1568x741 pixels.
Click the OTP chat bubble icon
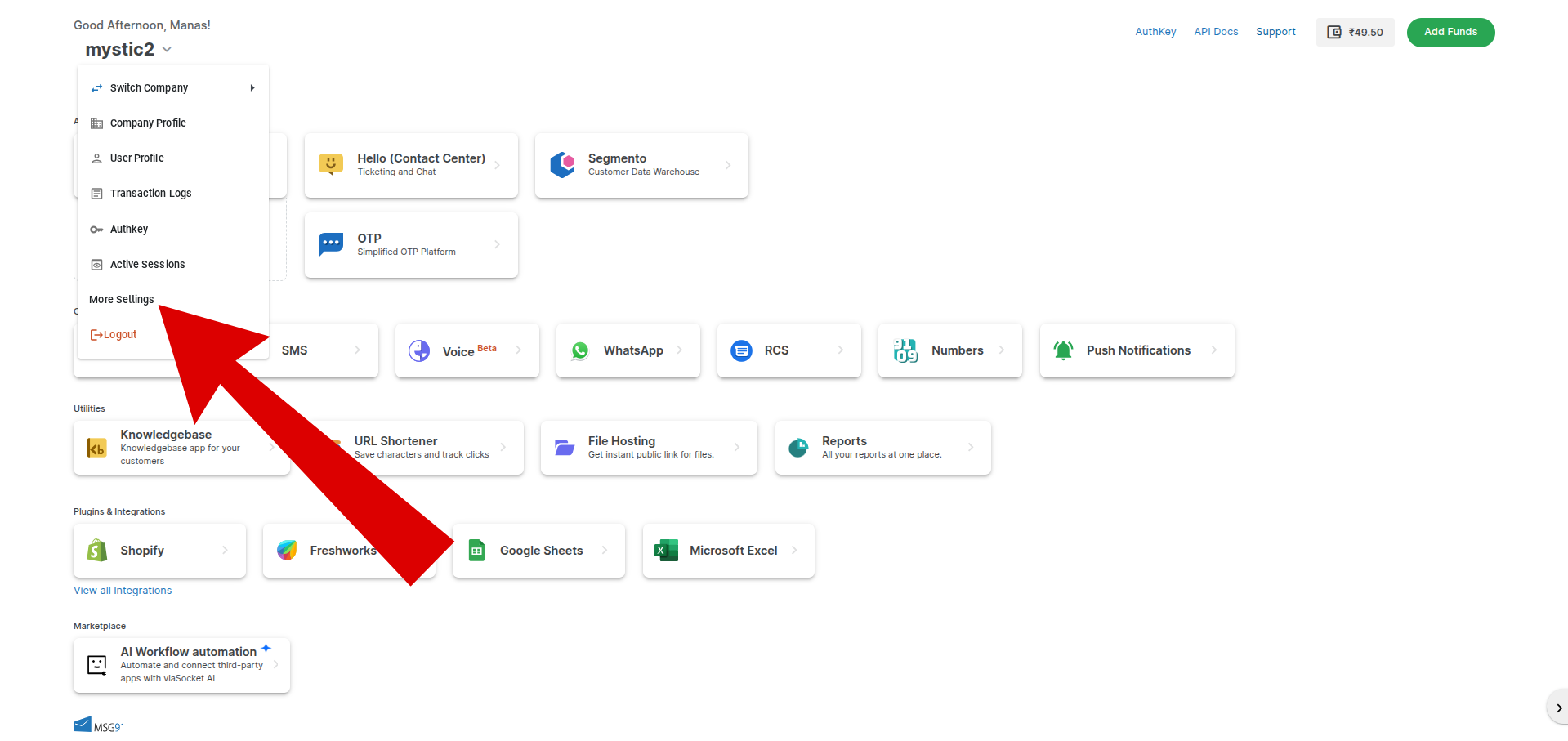point(331,244)
